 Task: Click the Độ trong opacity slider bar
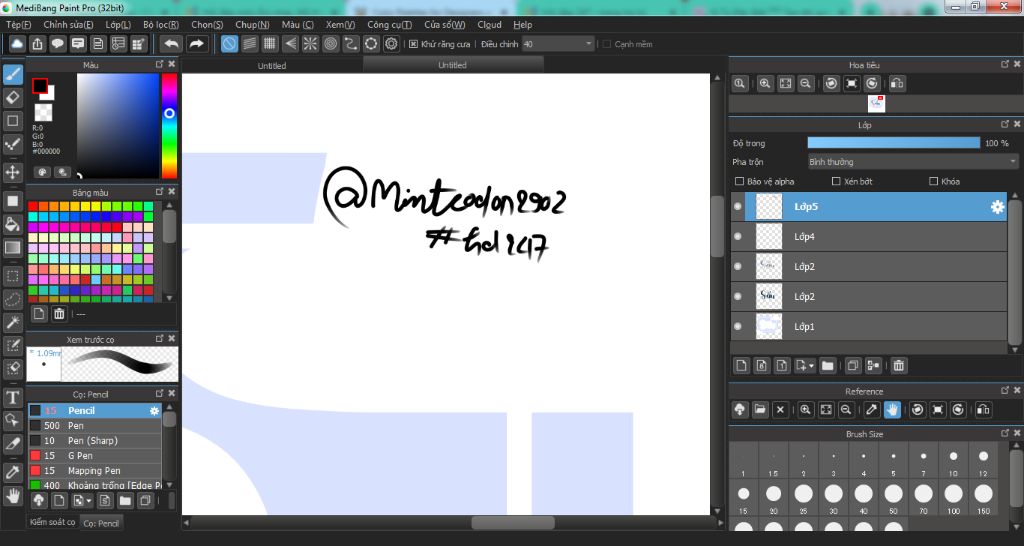(893, 143)
